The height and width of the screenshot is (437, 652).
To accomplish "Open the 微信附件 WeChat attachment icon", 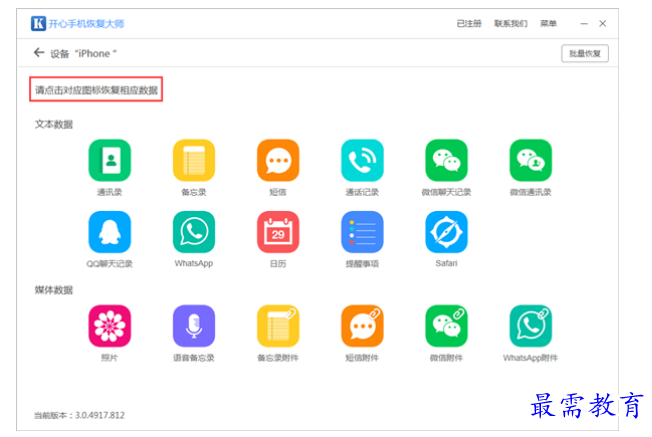I will 446,326.
